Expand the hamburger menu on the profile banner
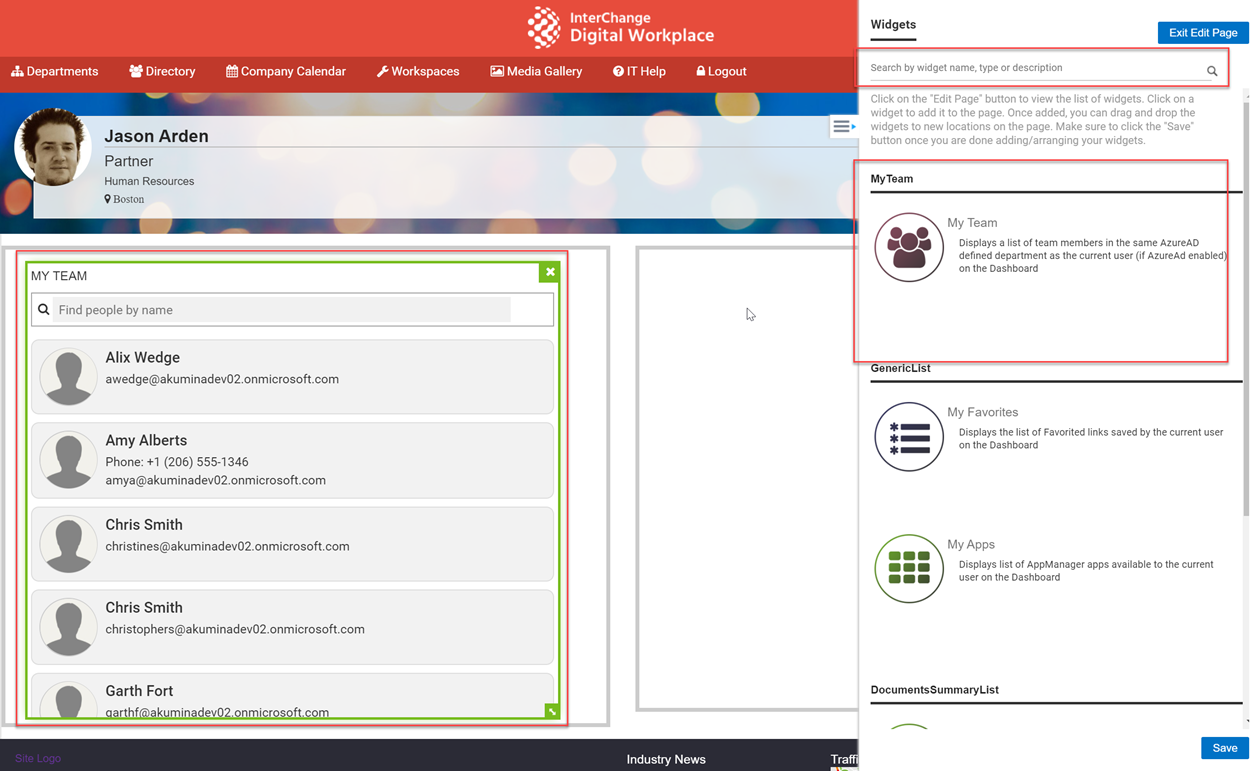Image resolution: width=1260 pixels, height=771 pixels. click(x=843, y=126)
